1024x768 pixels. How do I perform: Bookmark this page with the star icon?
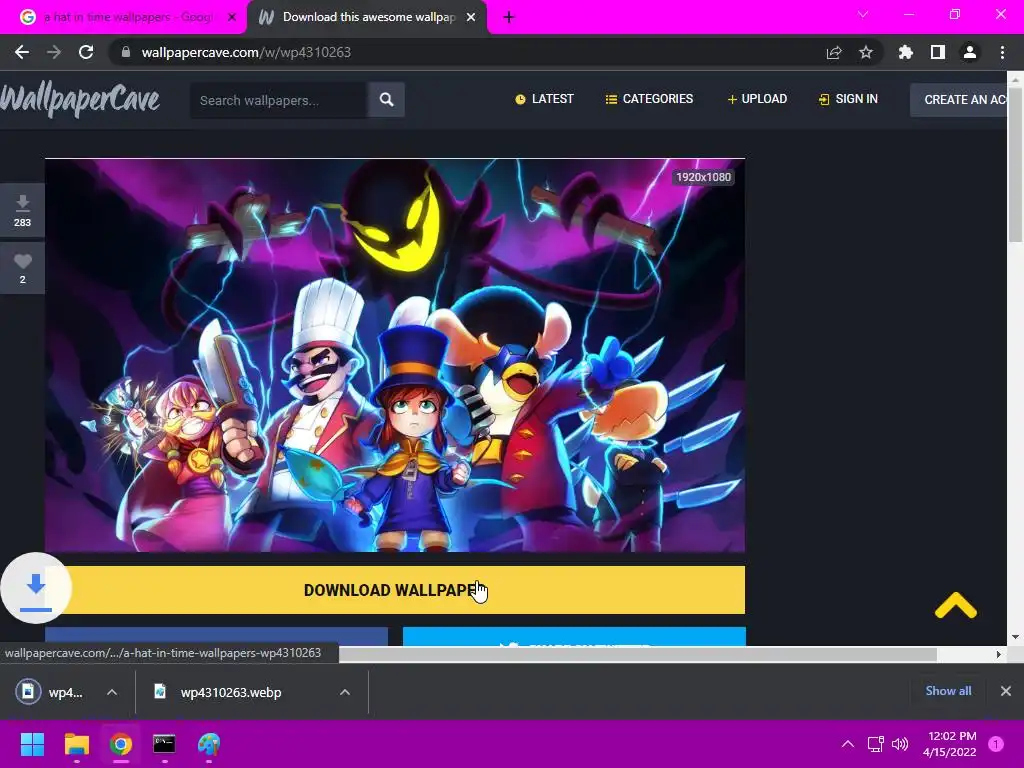[866, 52]
